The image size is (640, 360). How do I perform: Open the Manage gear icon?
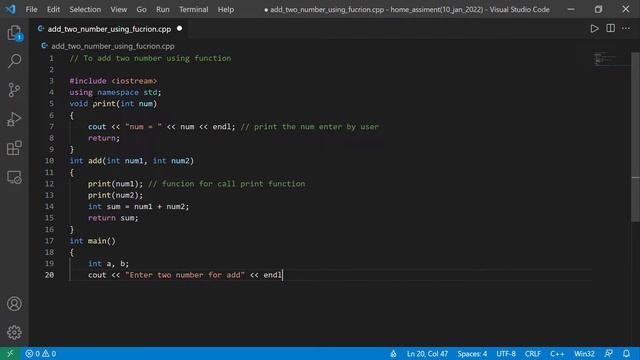click(x=14, y=332)
